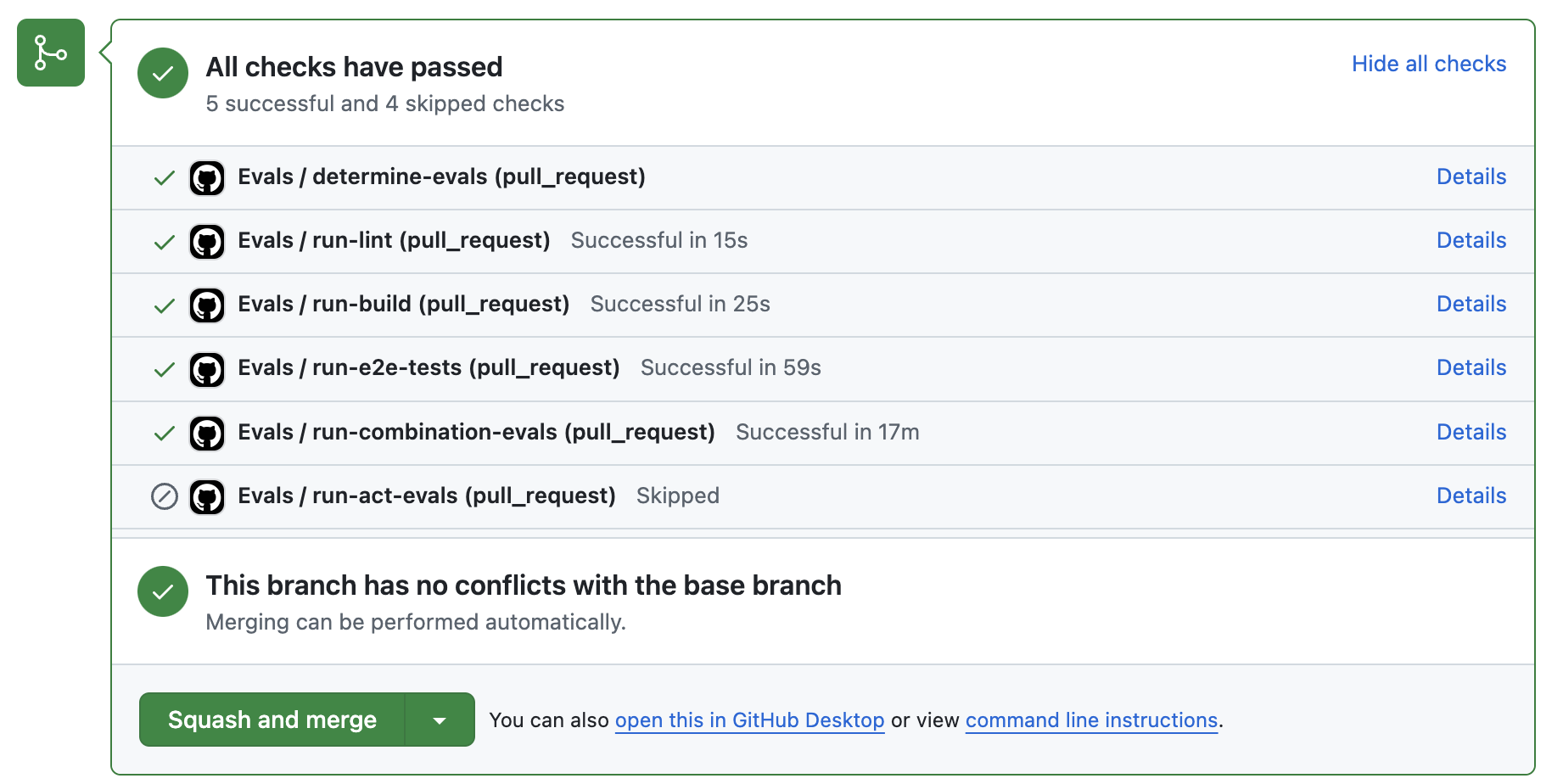
Task: Click the green git merge icon
Action: pyautogui.click(x=51, y=53)
